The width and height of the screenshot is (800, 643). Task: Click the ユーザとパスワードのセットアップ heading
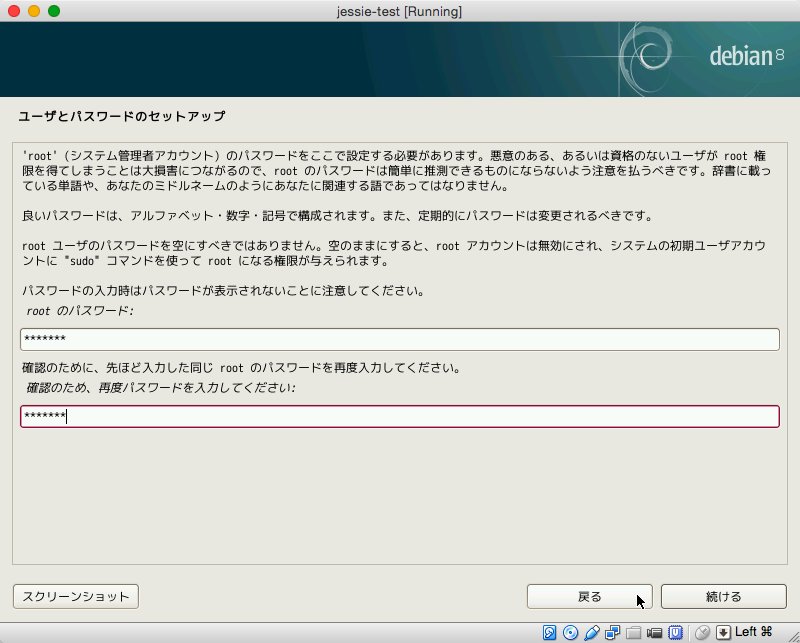[122, 116]
